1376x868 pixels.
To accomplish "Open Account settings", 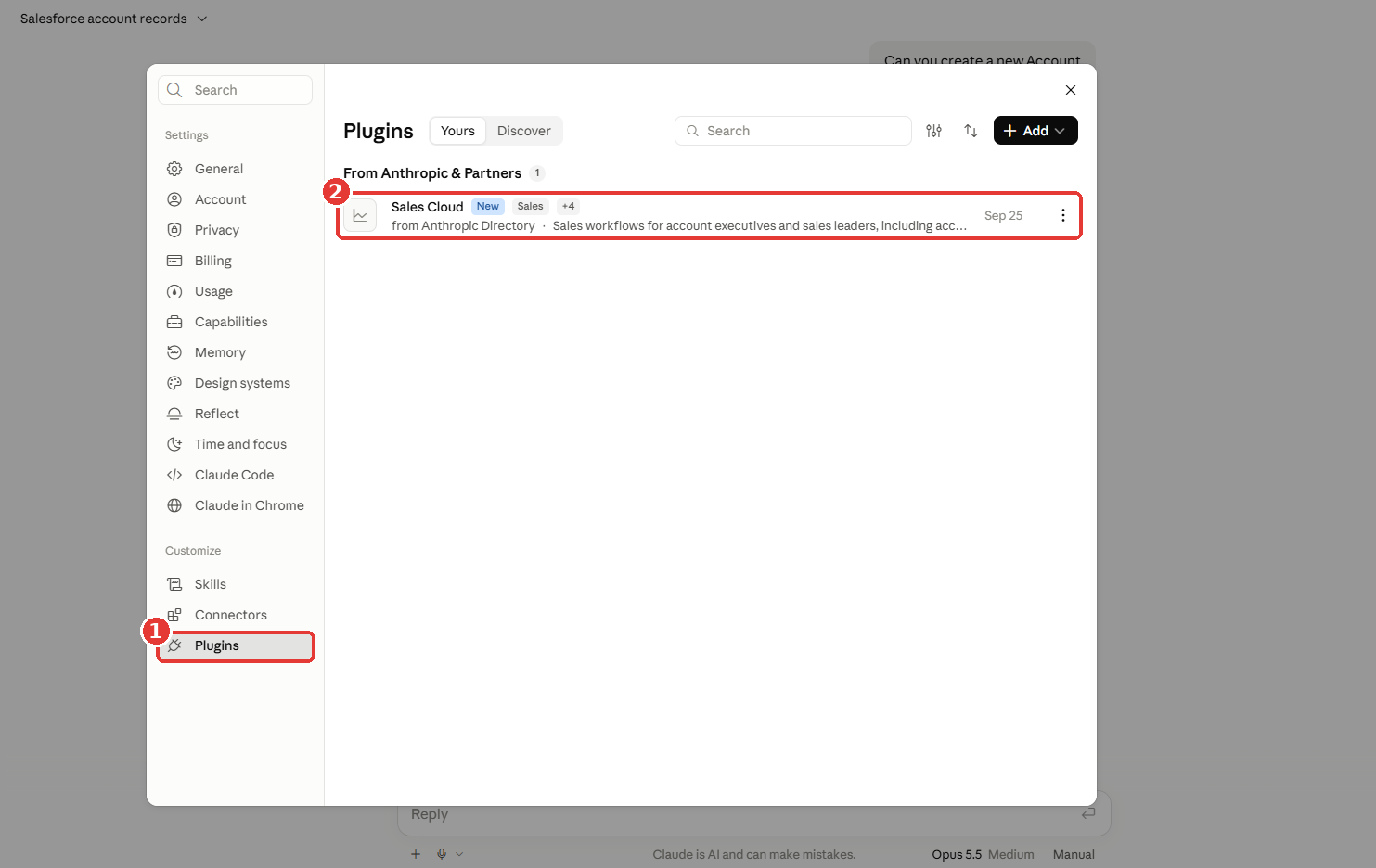I will (x=235, y=199).
